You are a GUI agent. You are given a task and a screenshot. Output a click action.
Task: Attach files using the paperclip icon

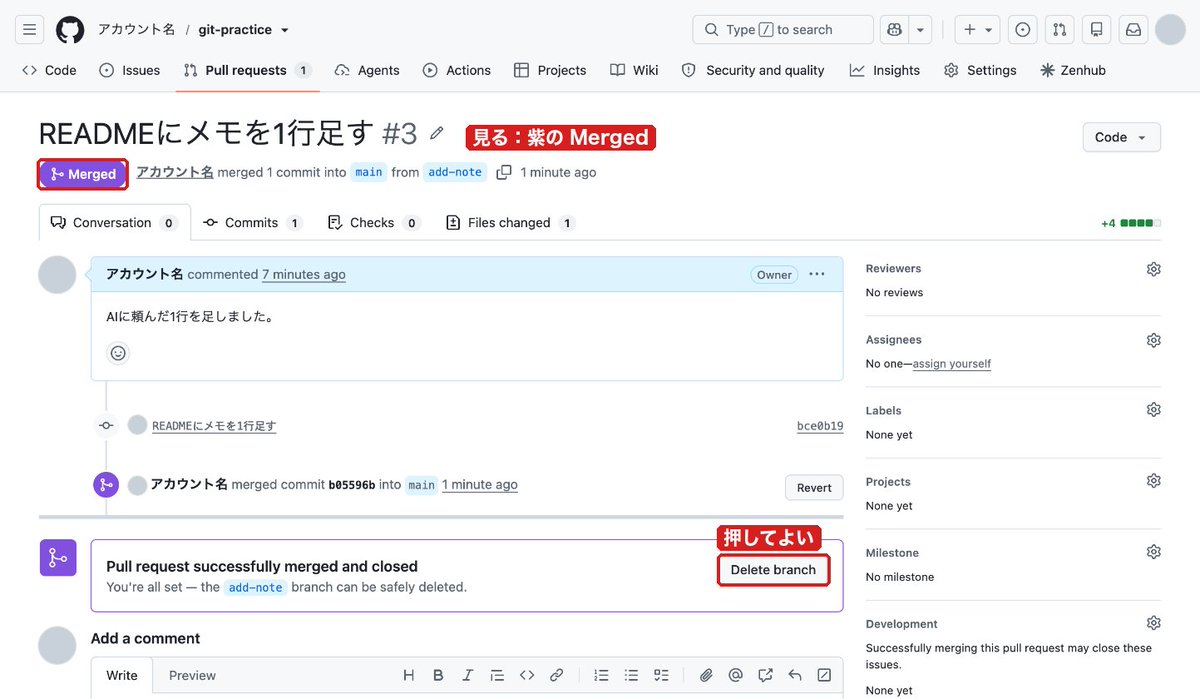click(x=706, y=675)
